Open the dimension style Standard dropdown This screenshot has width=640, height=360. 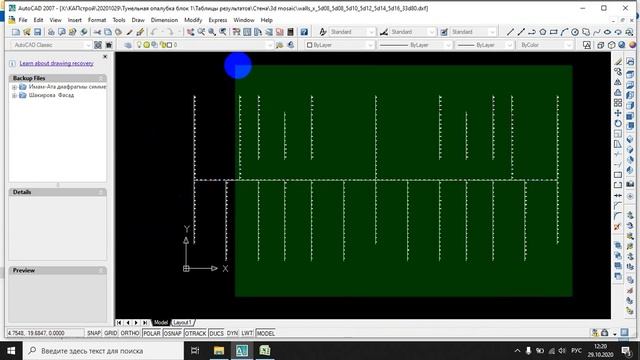click(x=432, y=32)
